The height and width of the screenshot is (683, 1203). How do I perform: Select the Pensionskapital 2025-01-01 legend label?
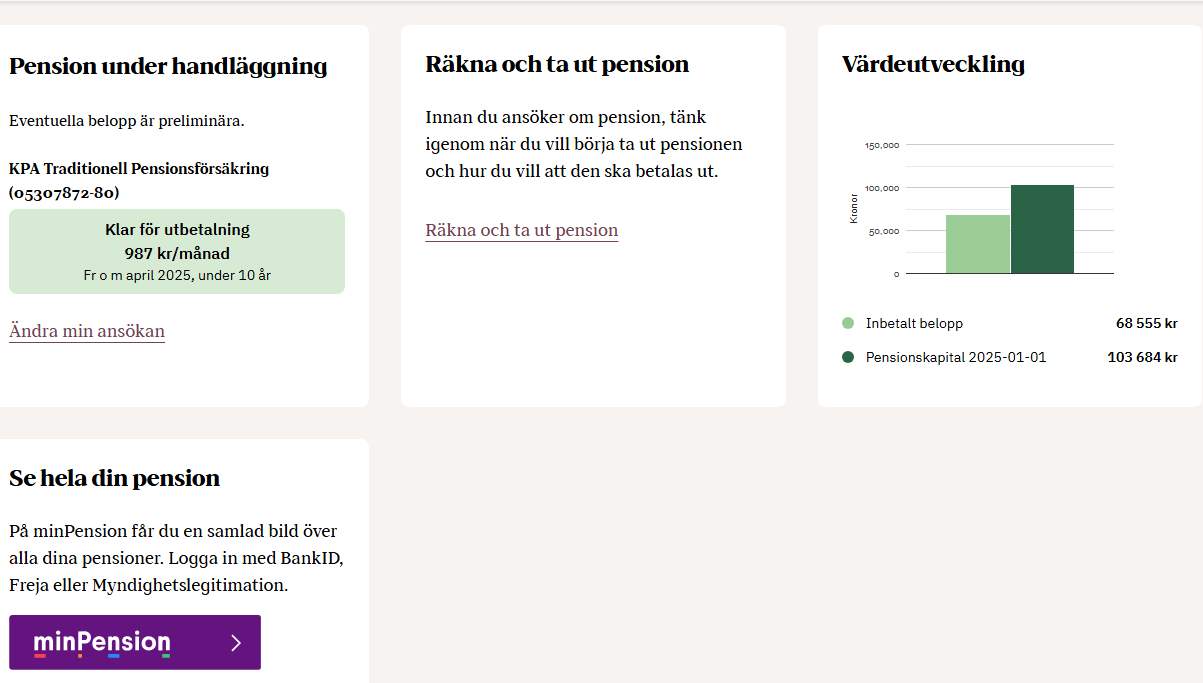(x=956, y=357)
